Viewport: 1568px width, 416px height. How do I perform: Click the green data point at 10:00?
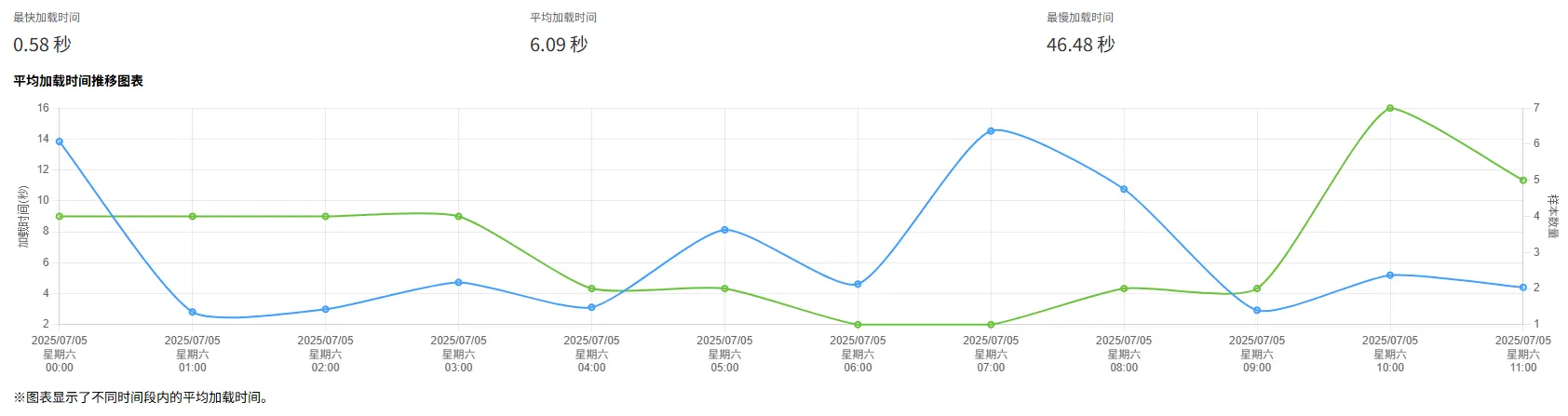point(1390,108)
